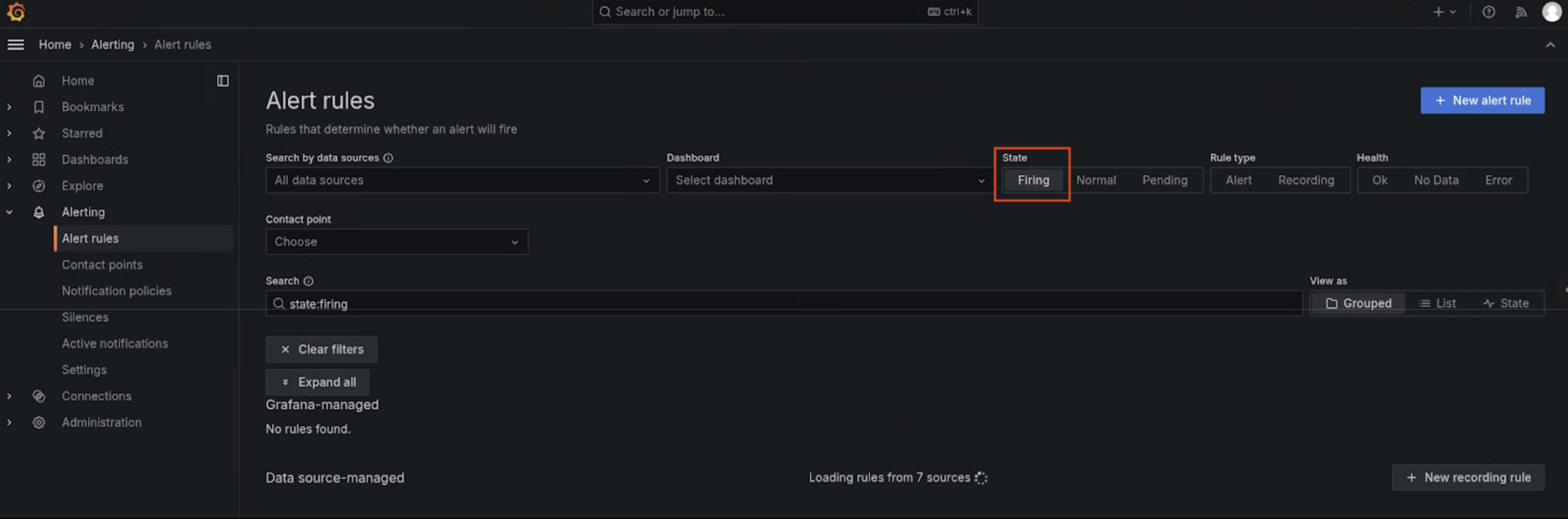Select the Normal state filter
The width and height of the screenshot is (1568, 519).
pyautogui.click(x=1096, y=180)
